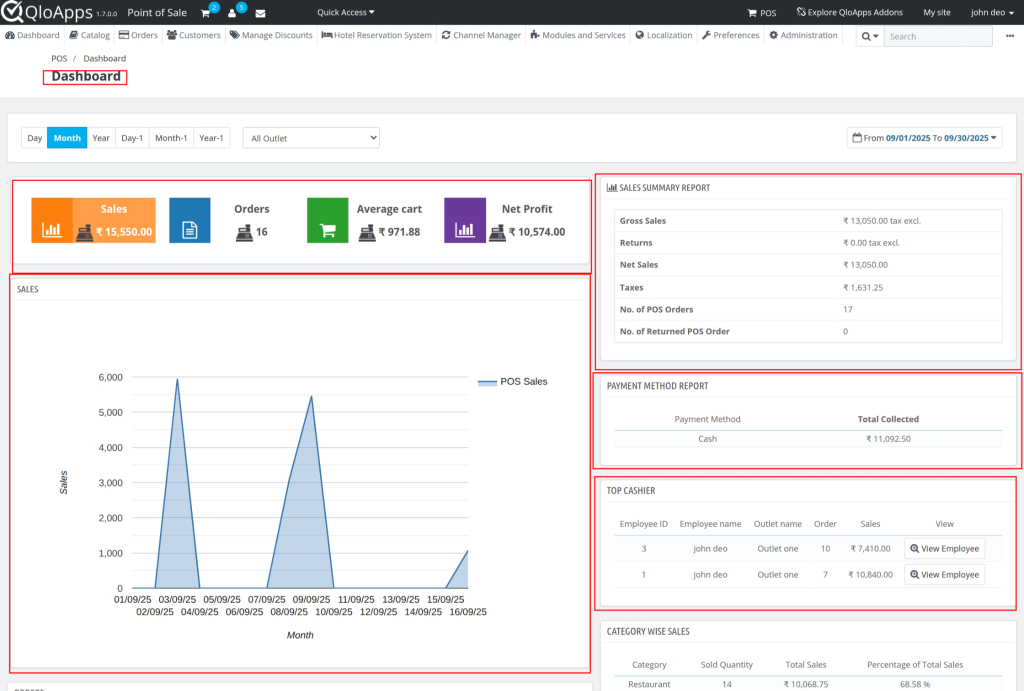Open the Customers menu
1024x691 pixels.
[x=194, y=35]
